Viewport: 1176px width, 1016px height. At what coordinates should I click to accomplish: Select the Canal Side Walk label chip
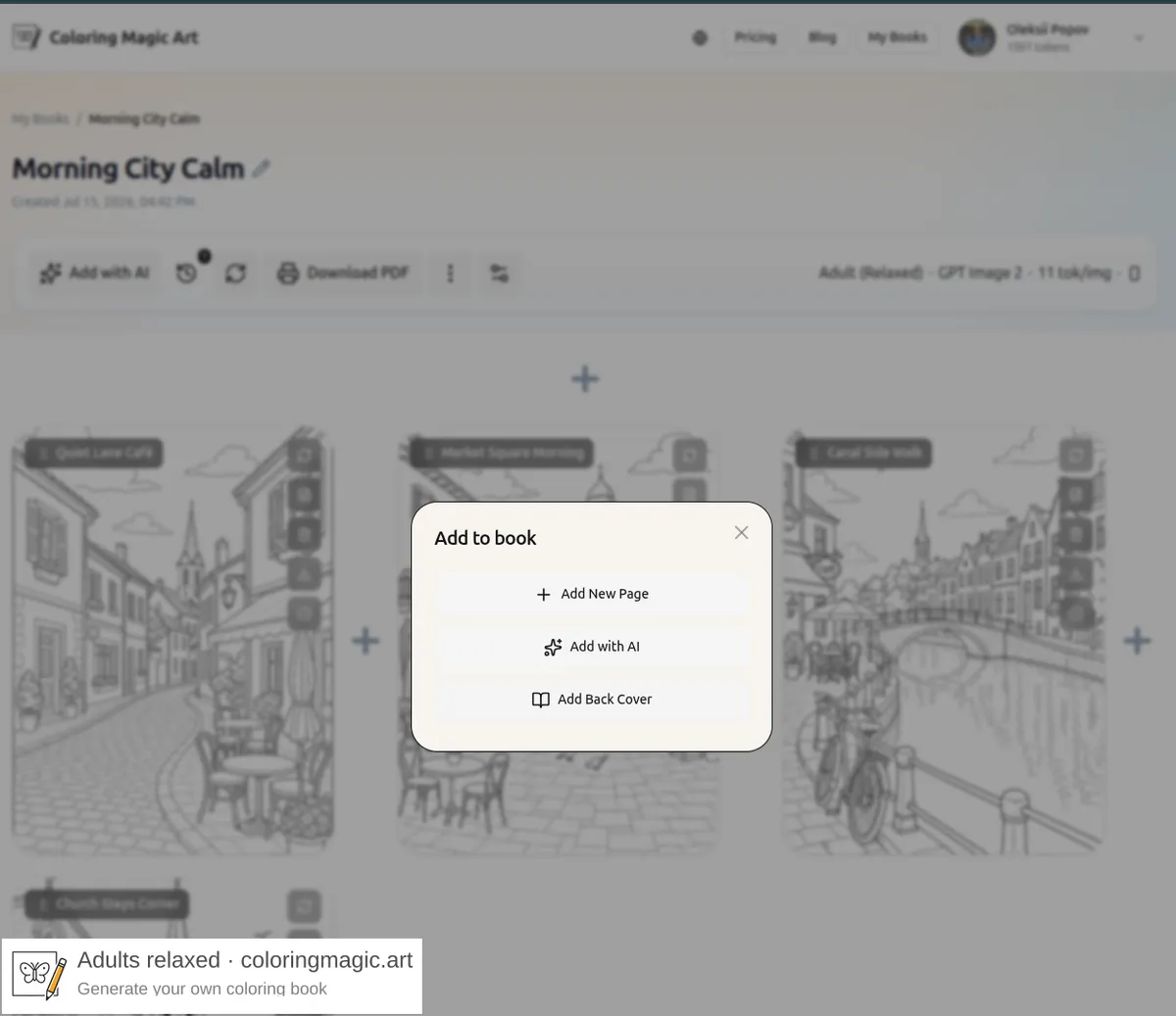[x=863, y=453]
